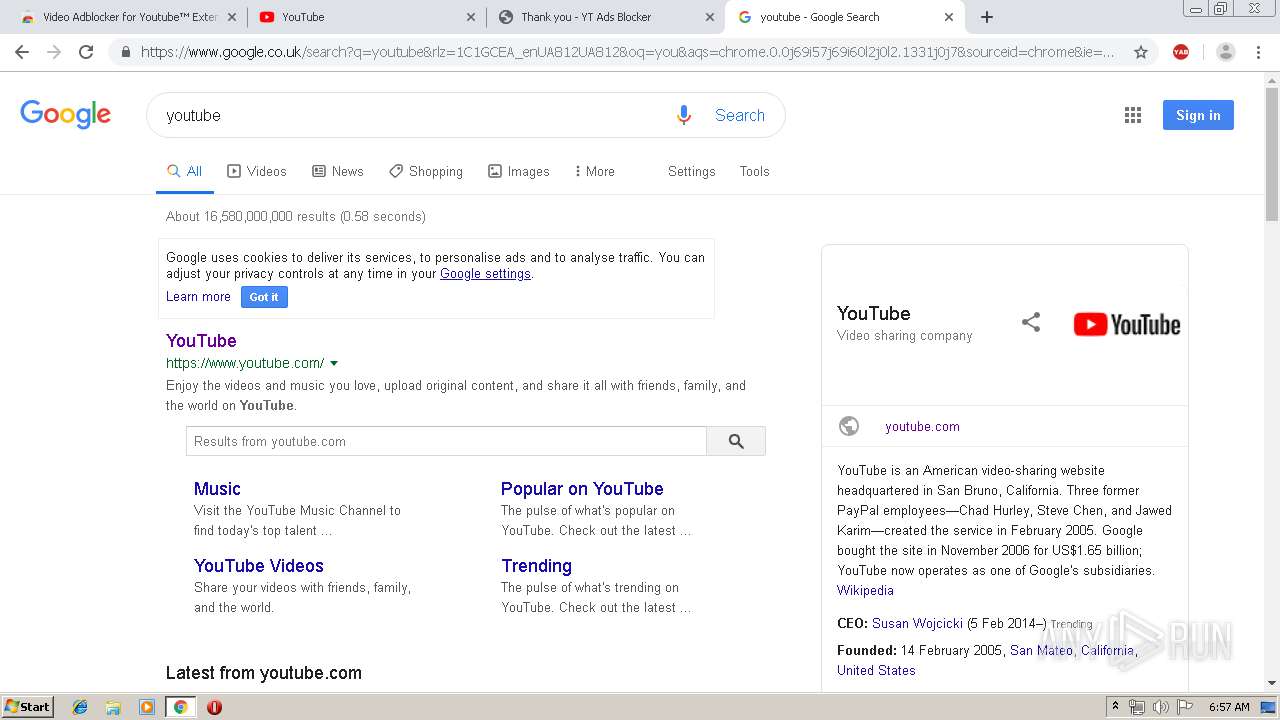The image size is (1280, 720).
Task: Open the Chrome profile avatar icon
Action: (1225, 52)
